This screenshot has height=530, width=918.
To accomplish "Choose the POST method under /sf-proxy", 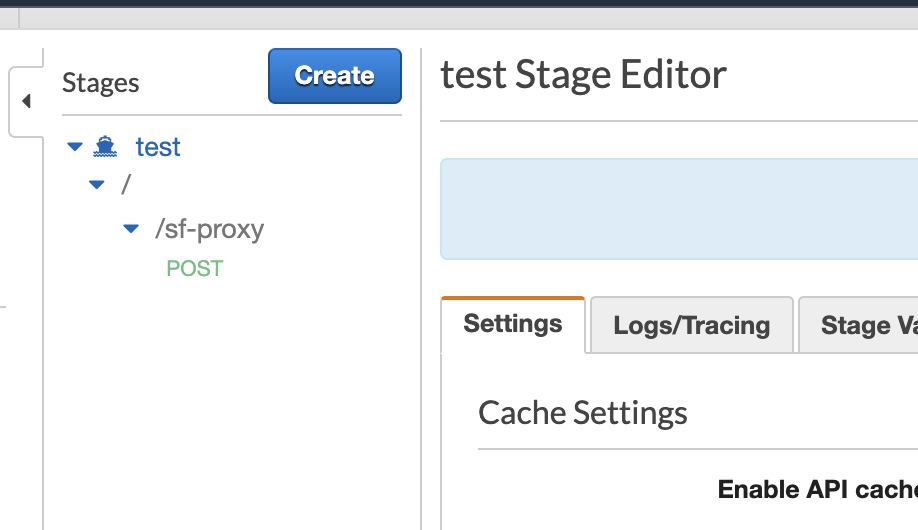I will [194, 269].
